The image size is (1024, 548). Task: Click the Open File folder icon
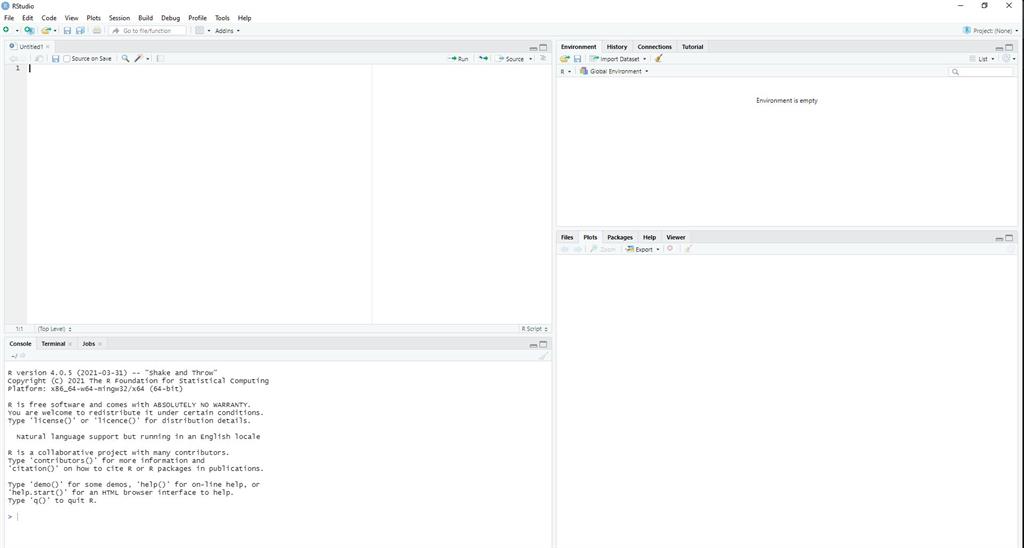pos(46,30)
